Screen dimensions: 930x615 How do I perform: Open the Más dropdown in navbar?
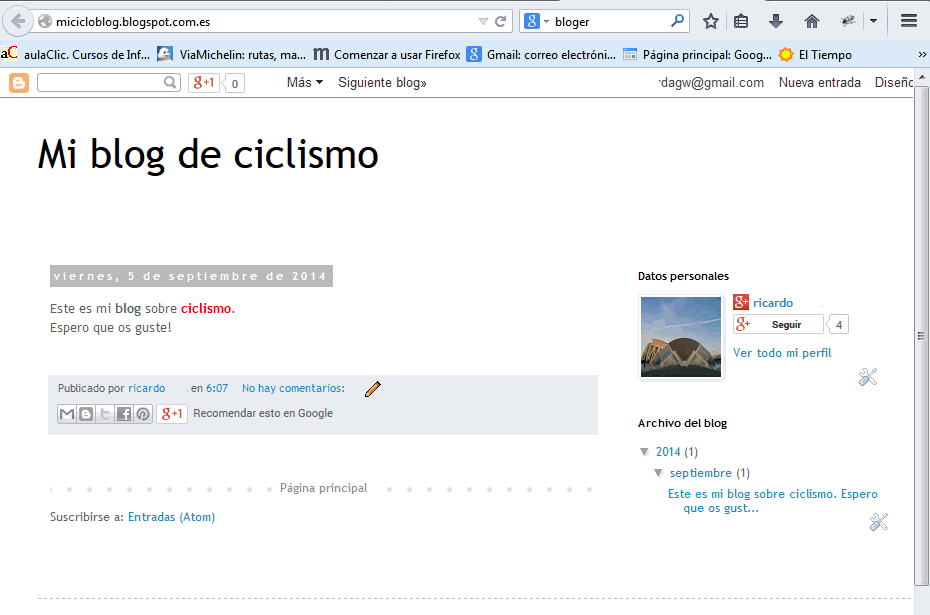304,83
